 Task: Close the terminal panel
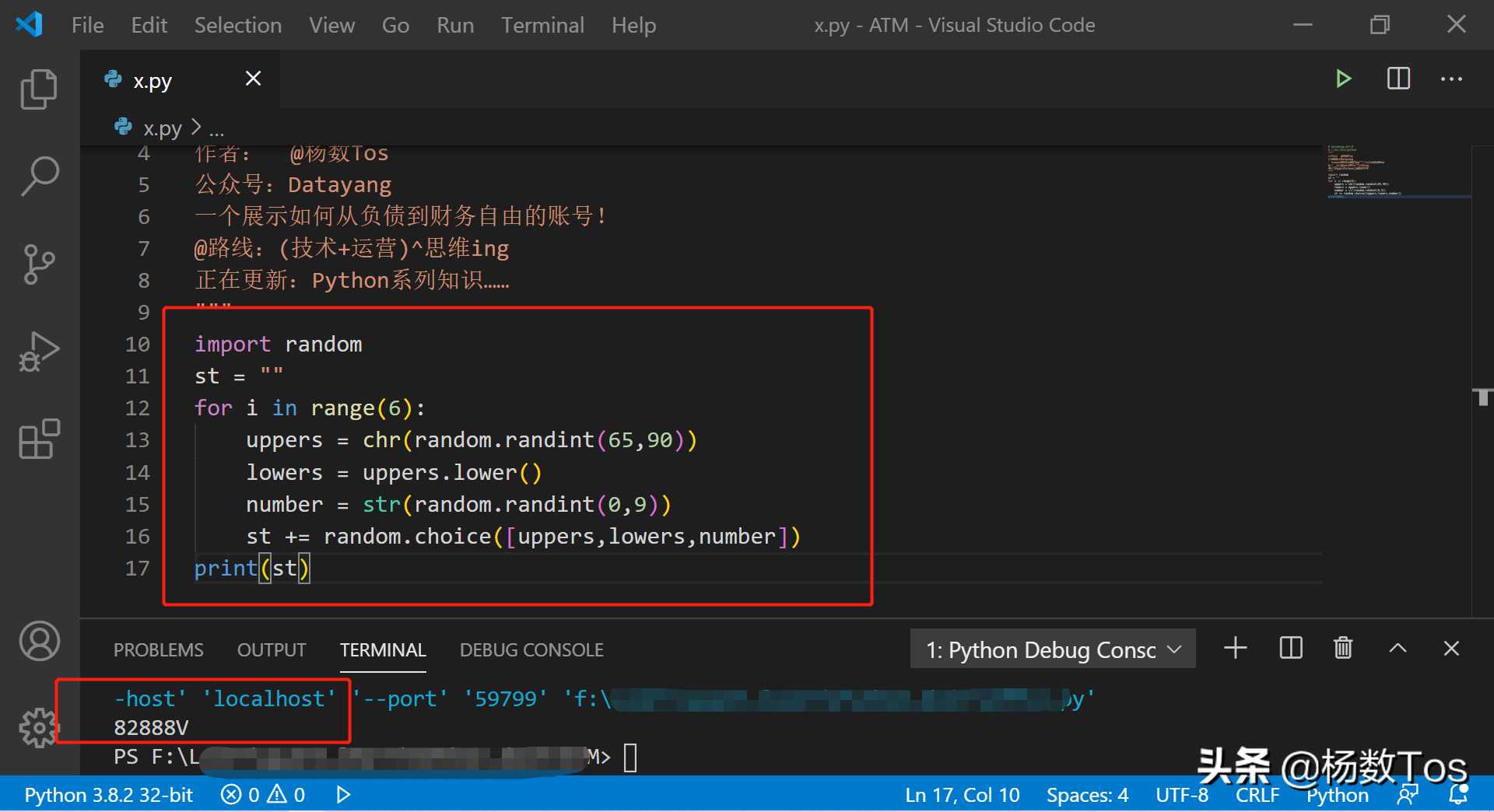click(x=1451, y=648)
